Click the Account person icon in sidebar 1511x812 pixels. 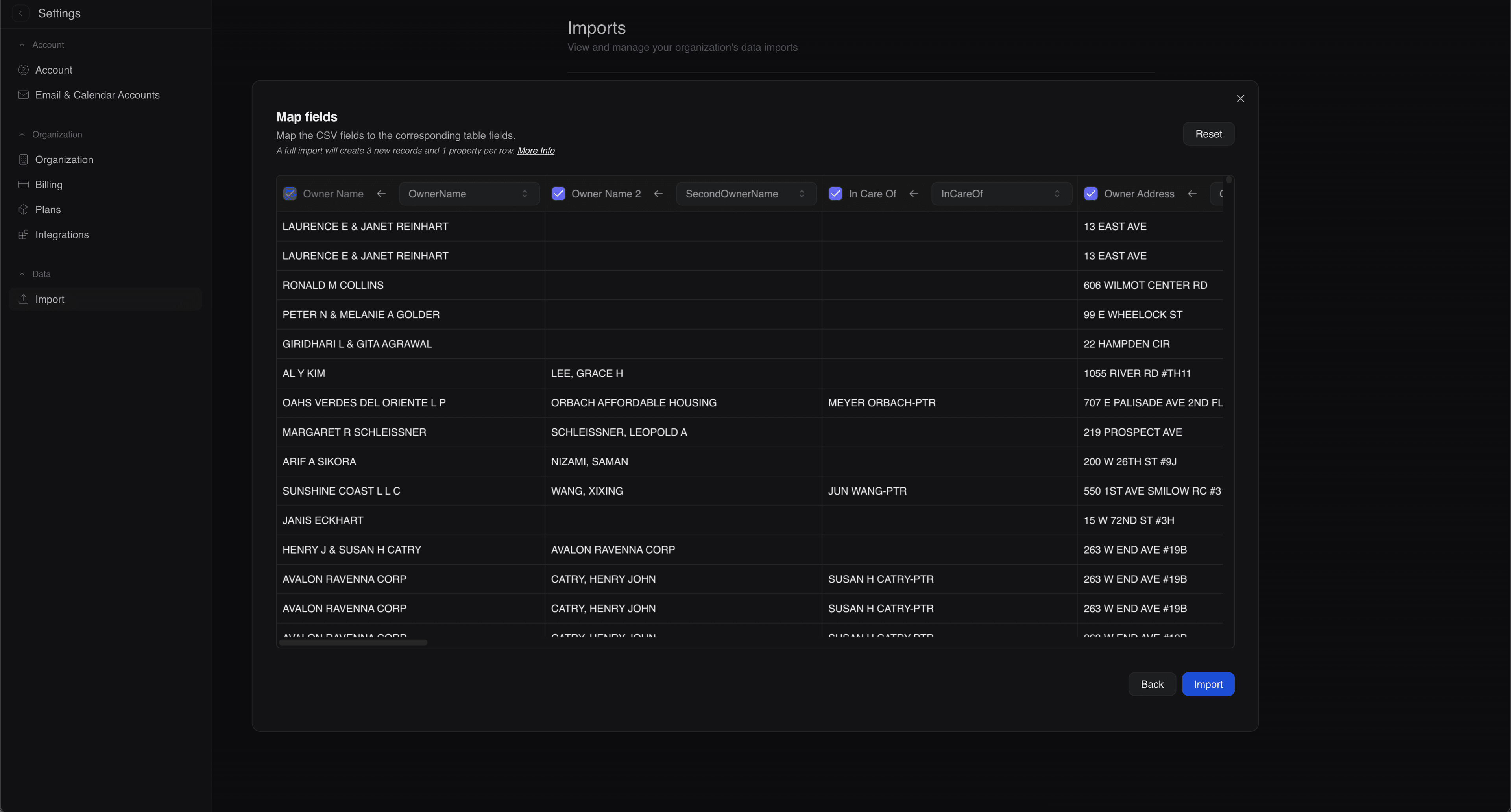[24, 70]
